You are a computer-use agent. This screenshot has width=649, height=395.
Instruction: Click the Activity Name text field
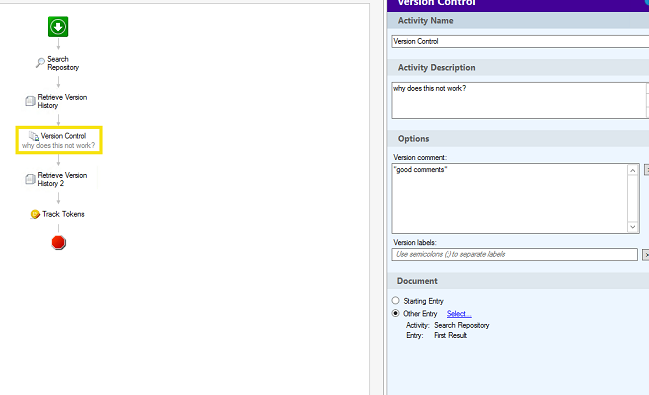coord(520,41)
